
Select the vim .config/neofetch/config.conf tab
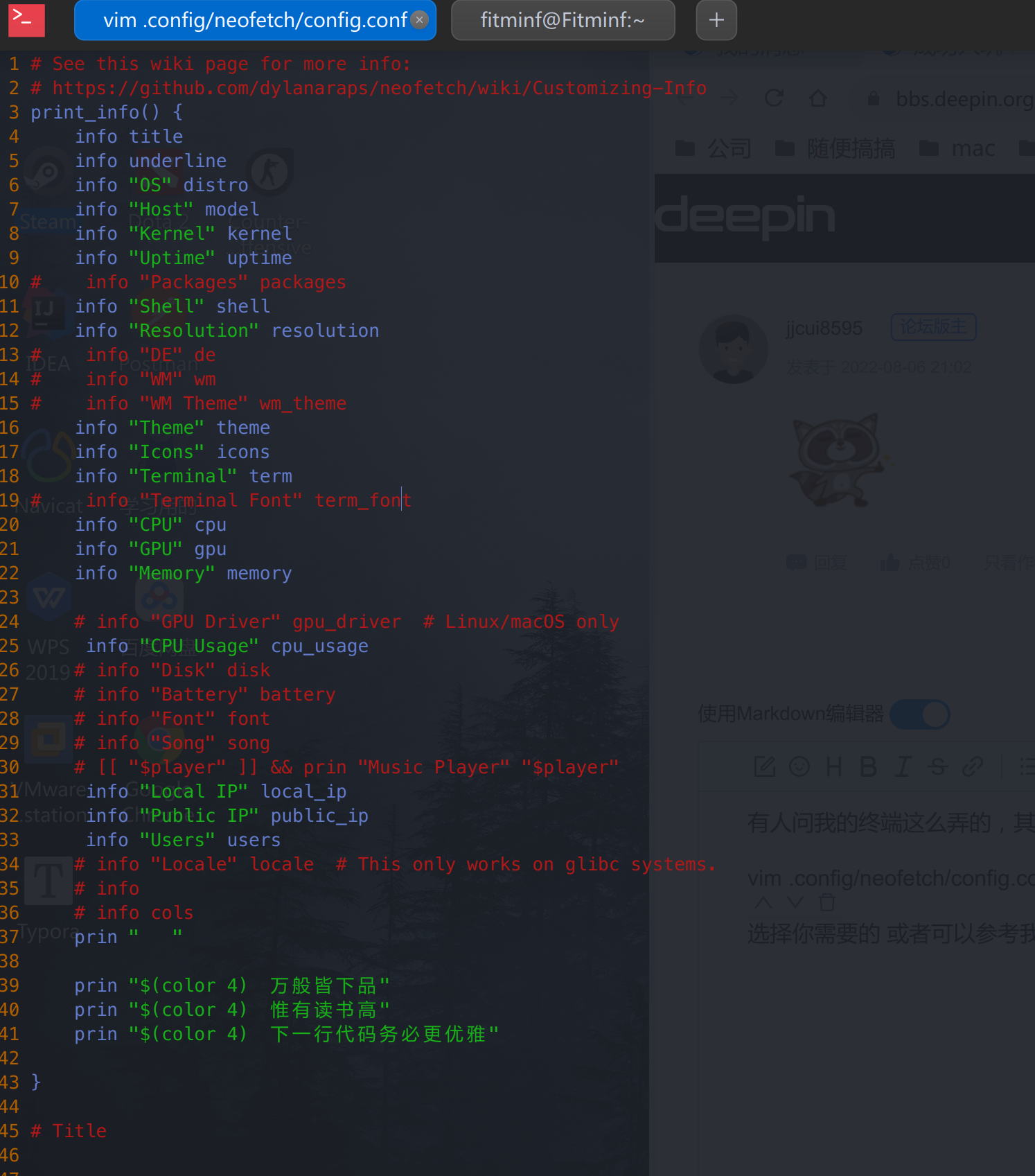pos(255,20)
